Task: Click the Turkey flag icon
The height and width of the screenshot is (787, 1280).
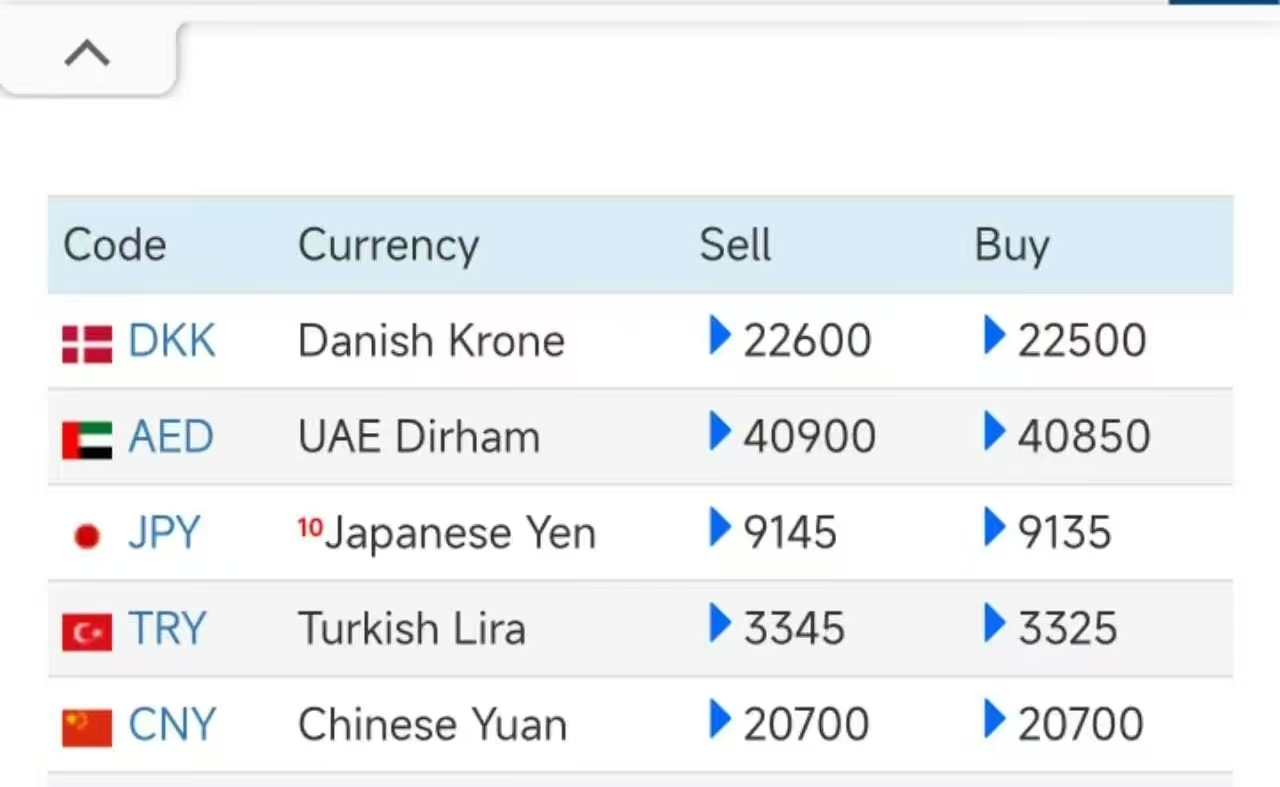Action: [x=87, y=632]
